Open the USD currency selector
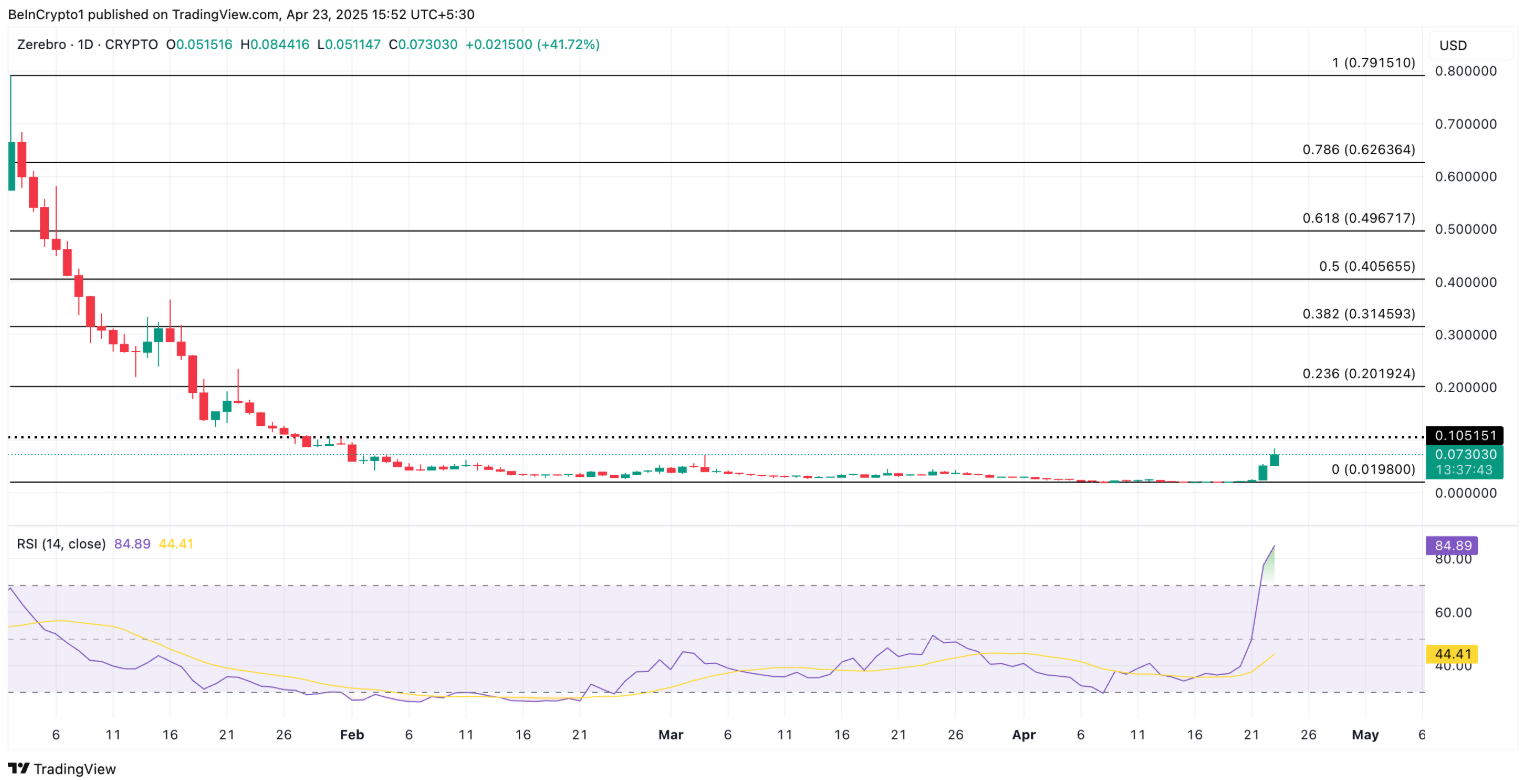Screen dimensions: 1522x780 pyautogui.click(x=1453, y=45)
